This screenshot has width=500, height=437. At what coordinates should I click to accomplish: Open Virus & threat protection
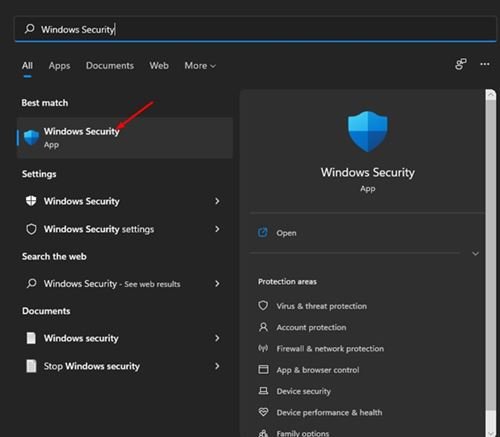point(321,306)
